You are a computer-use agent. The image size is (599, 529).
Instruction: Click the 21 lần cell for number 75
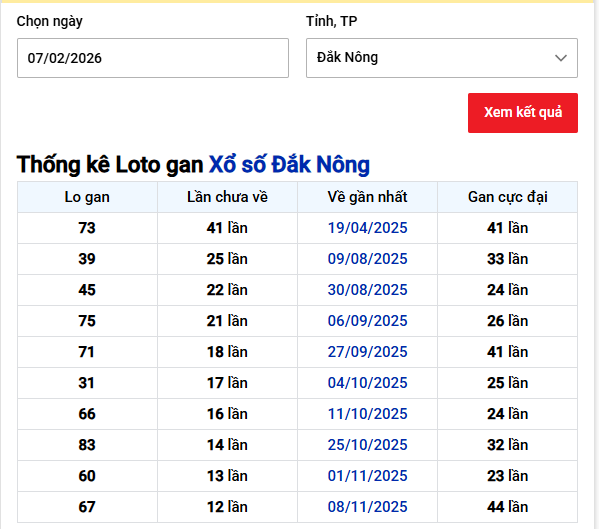pyautogui.click(x=227, y=321)
